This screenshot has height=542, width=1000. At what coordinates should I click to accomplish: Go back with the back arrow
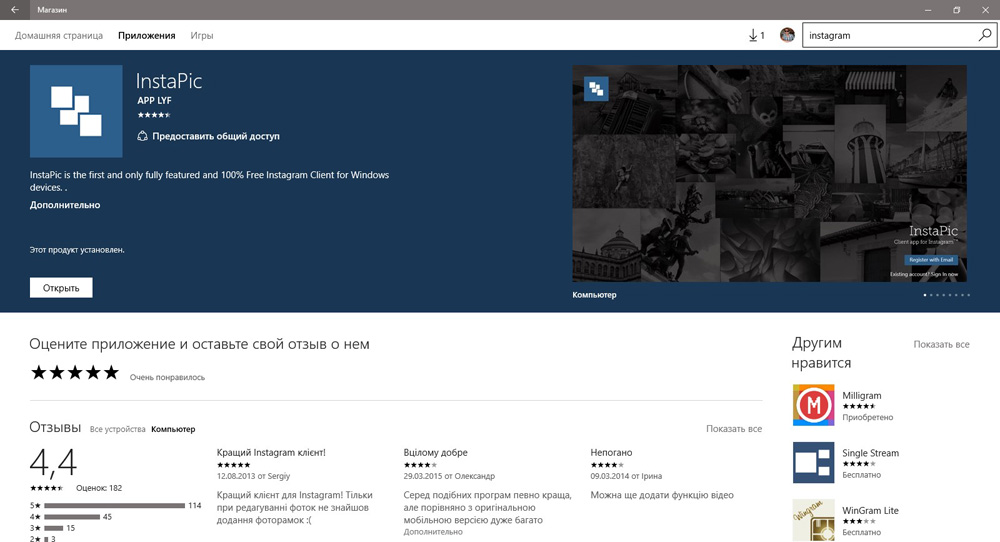pos(15,10)
